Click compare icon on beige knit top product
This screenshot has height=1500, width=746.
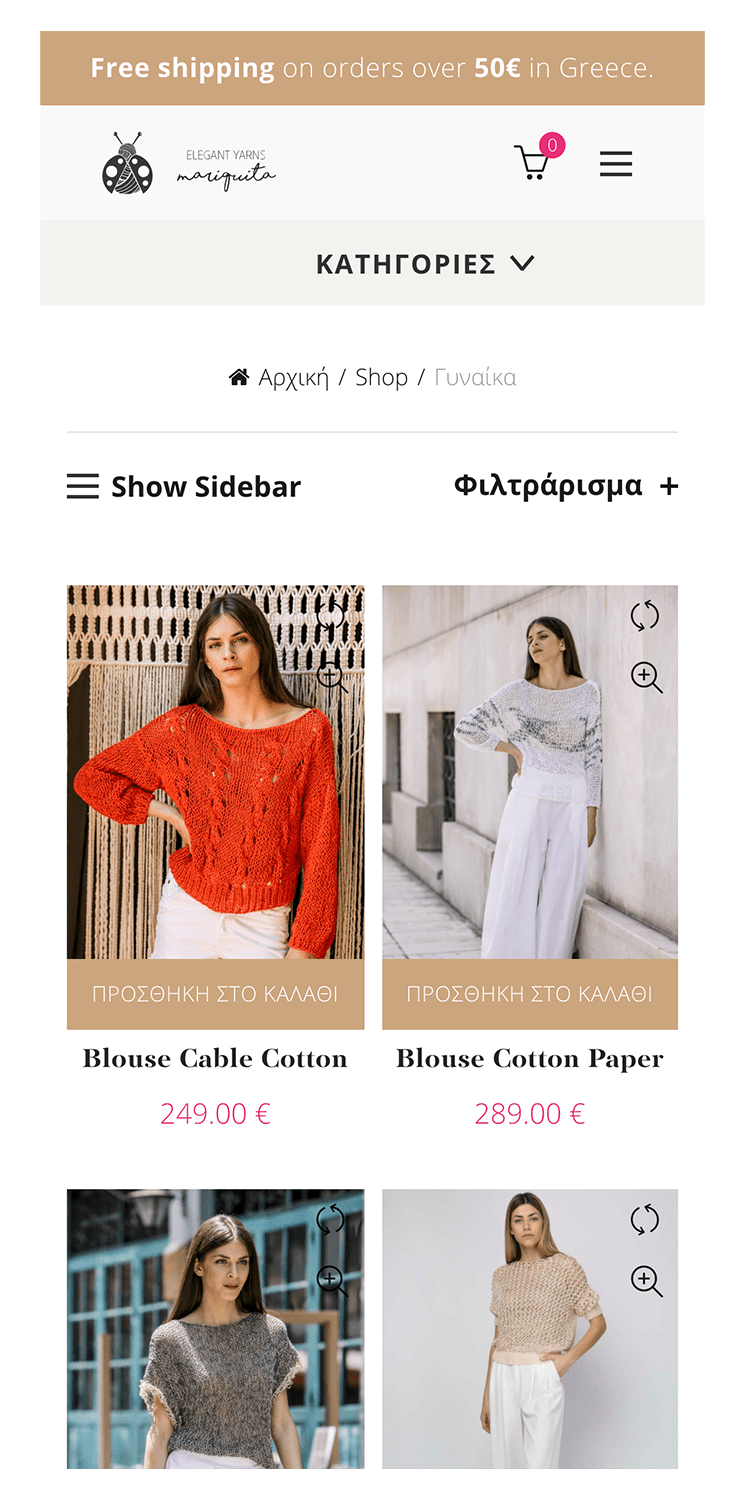pyautogui.click(x=645, y=1220)
